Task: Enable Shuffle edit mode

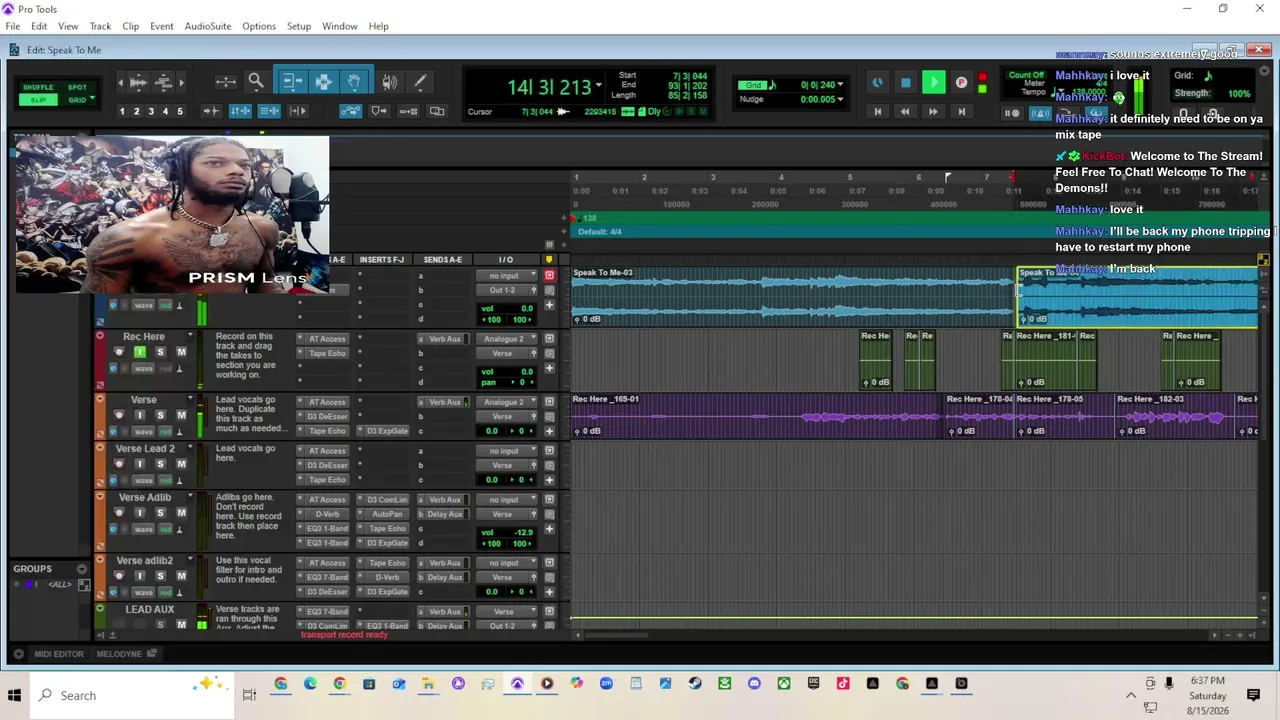Action: click(x=38, y=87)
